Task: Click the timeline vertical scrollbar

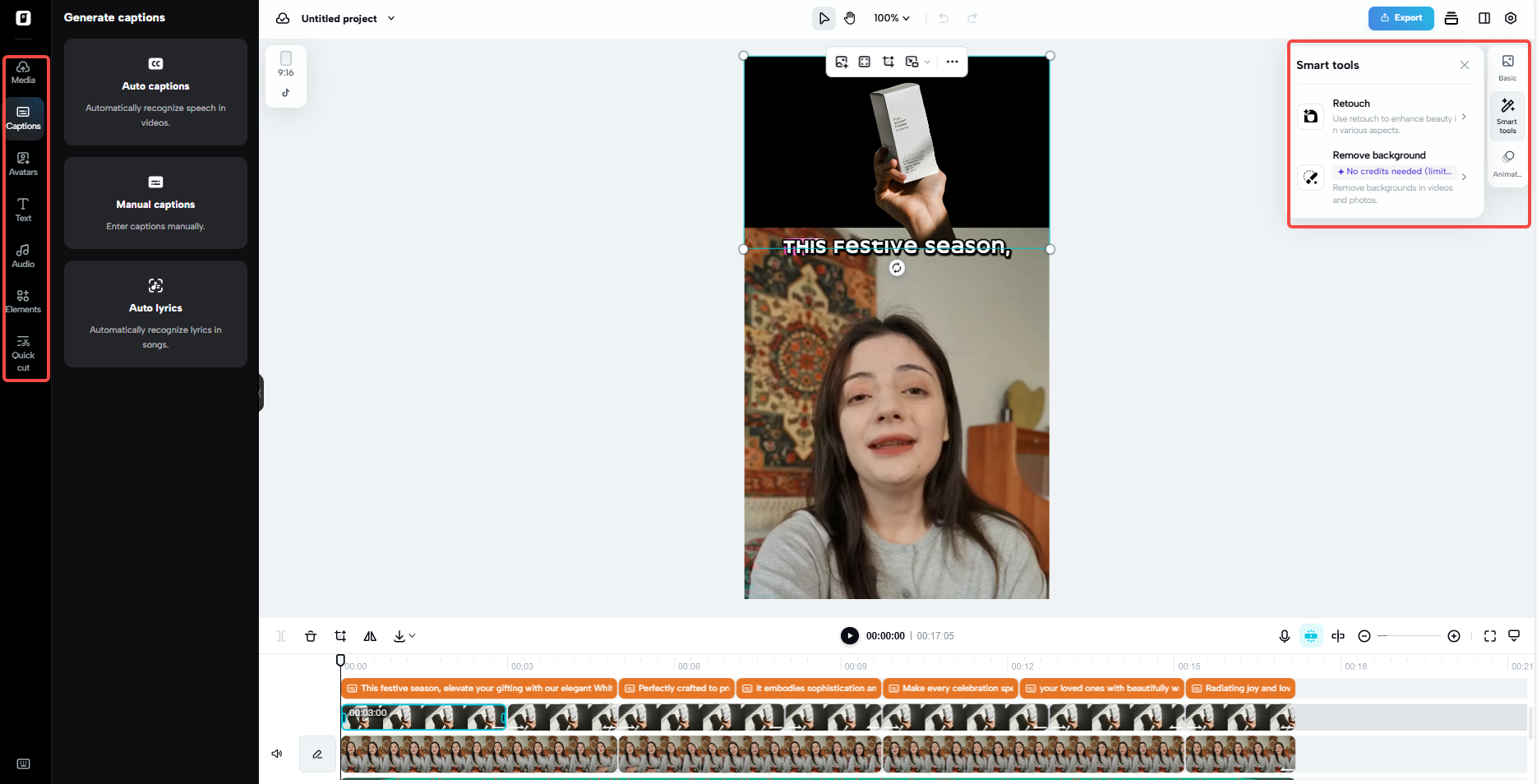Action: pos(1530,723)
